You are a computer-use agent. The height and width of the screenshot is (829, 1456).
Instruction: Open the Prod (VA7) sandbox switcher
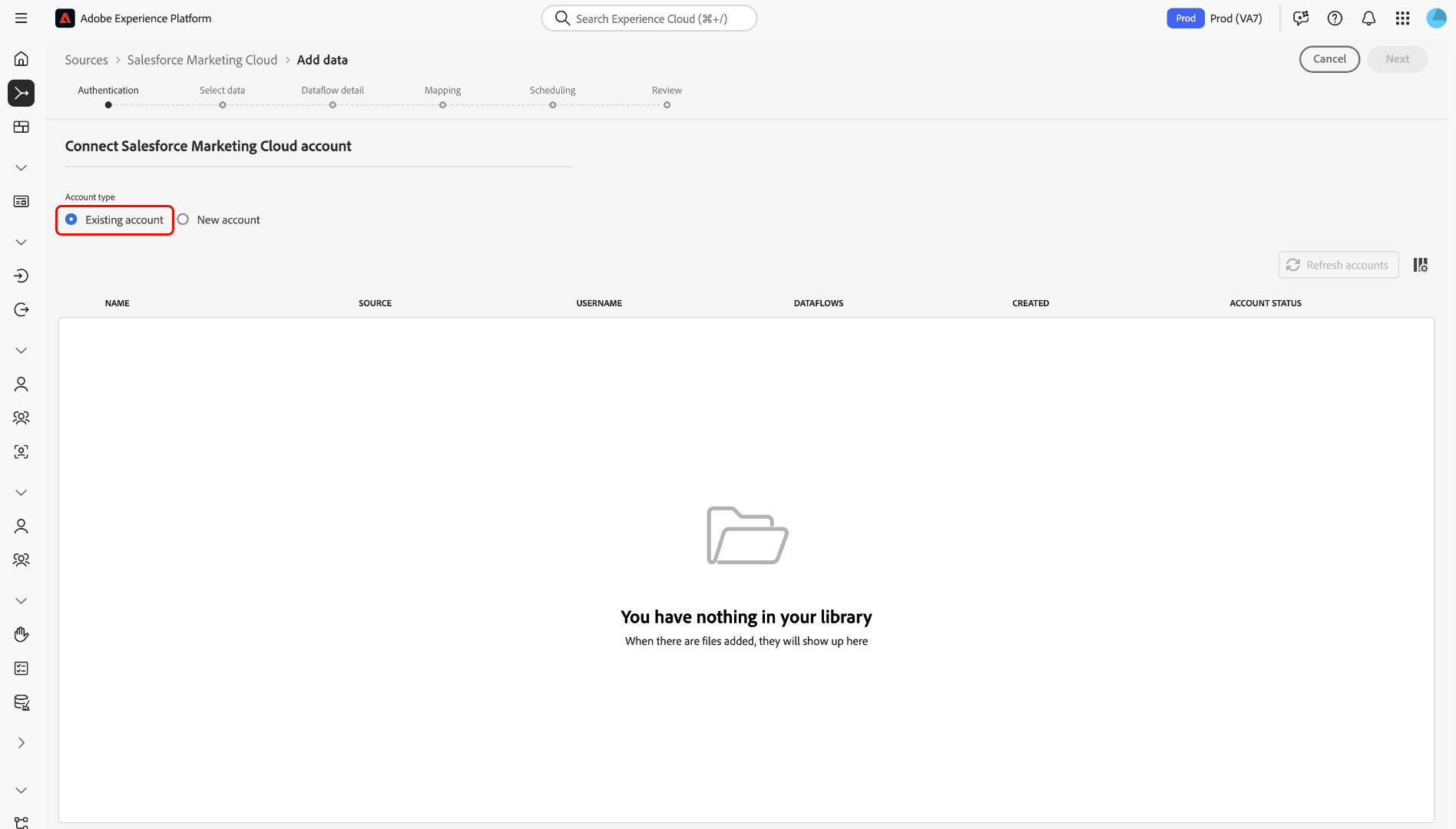pyautogui.click(x=1236, y=18)
